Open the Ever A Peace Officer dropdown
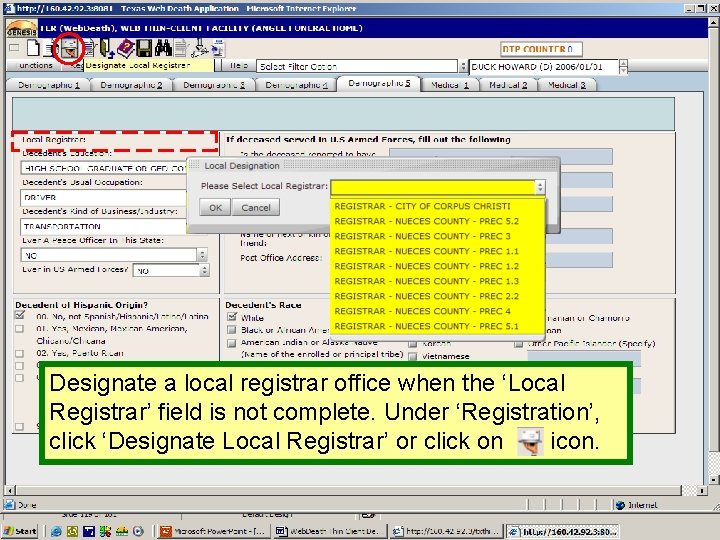720x540 pixels. pyautogui.click(x=202, y=255)
